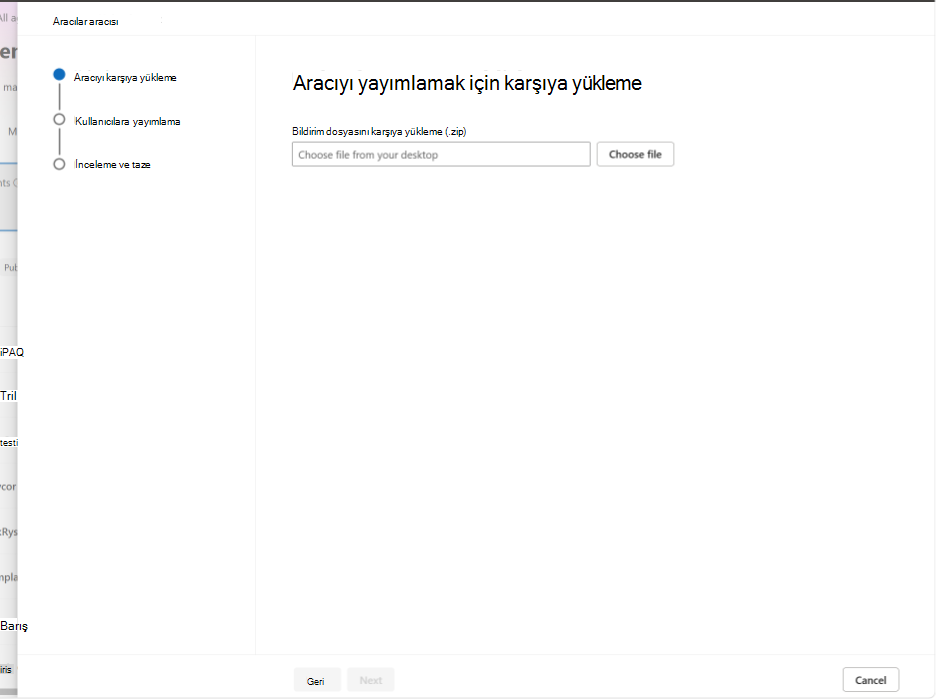Focus the 'Choose file from your desktop' field
Screen dimensions: 936x700
[x=441, y=155]
